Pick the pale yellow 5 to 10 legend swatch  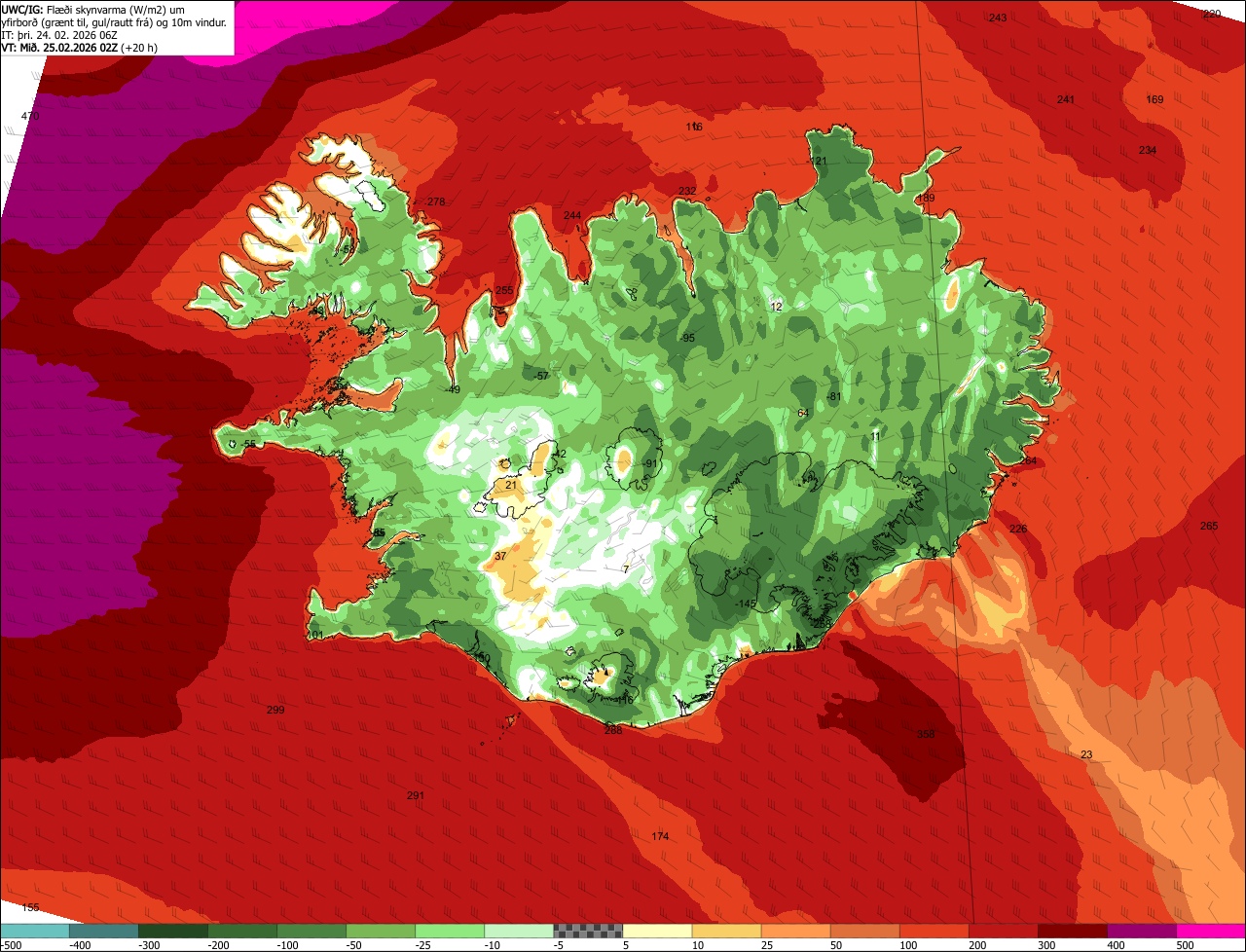(657, 932)
